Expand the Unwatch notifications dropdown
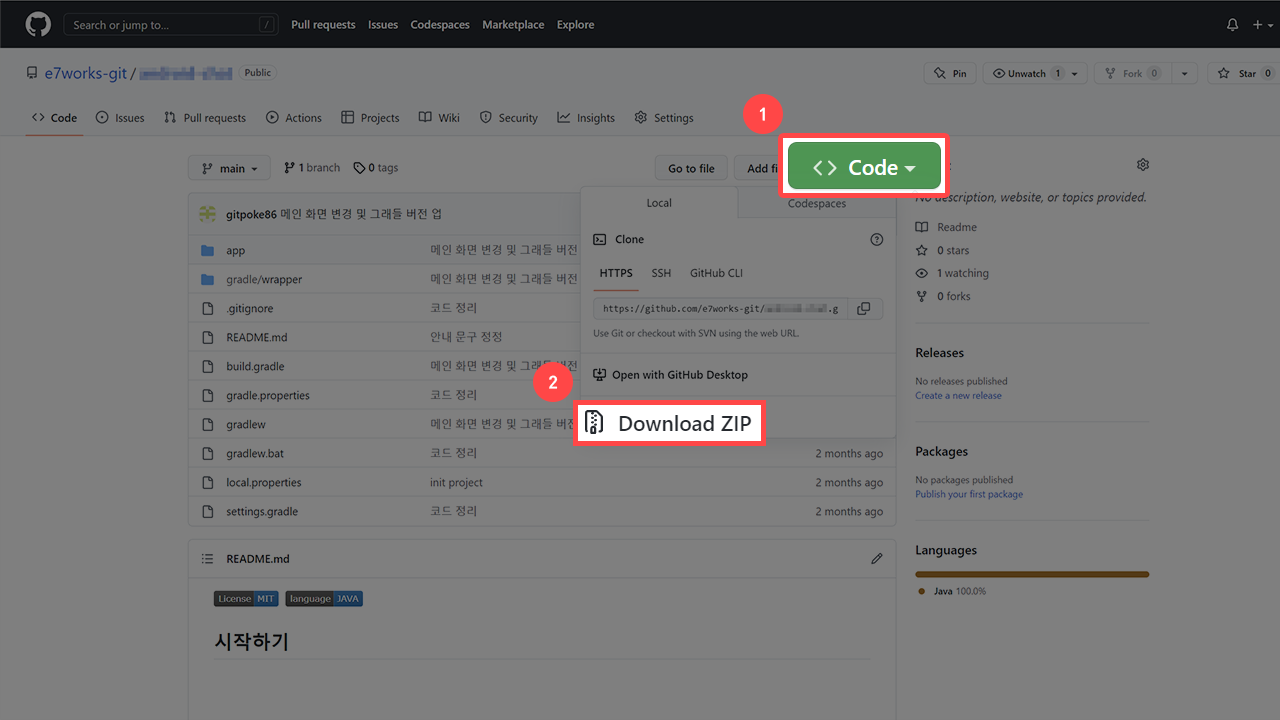Screen dimensions: 1280x720 (1075, 74)
